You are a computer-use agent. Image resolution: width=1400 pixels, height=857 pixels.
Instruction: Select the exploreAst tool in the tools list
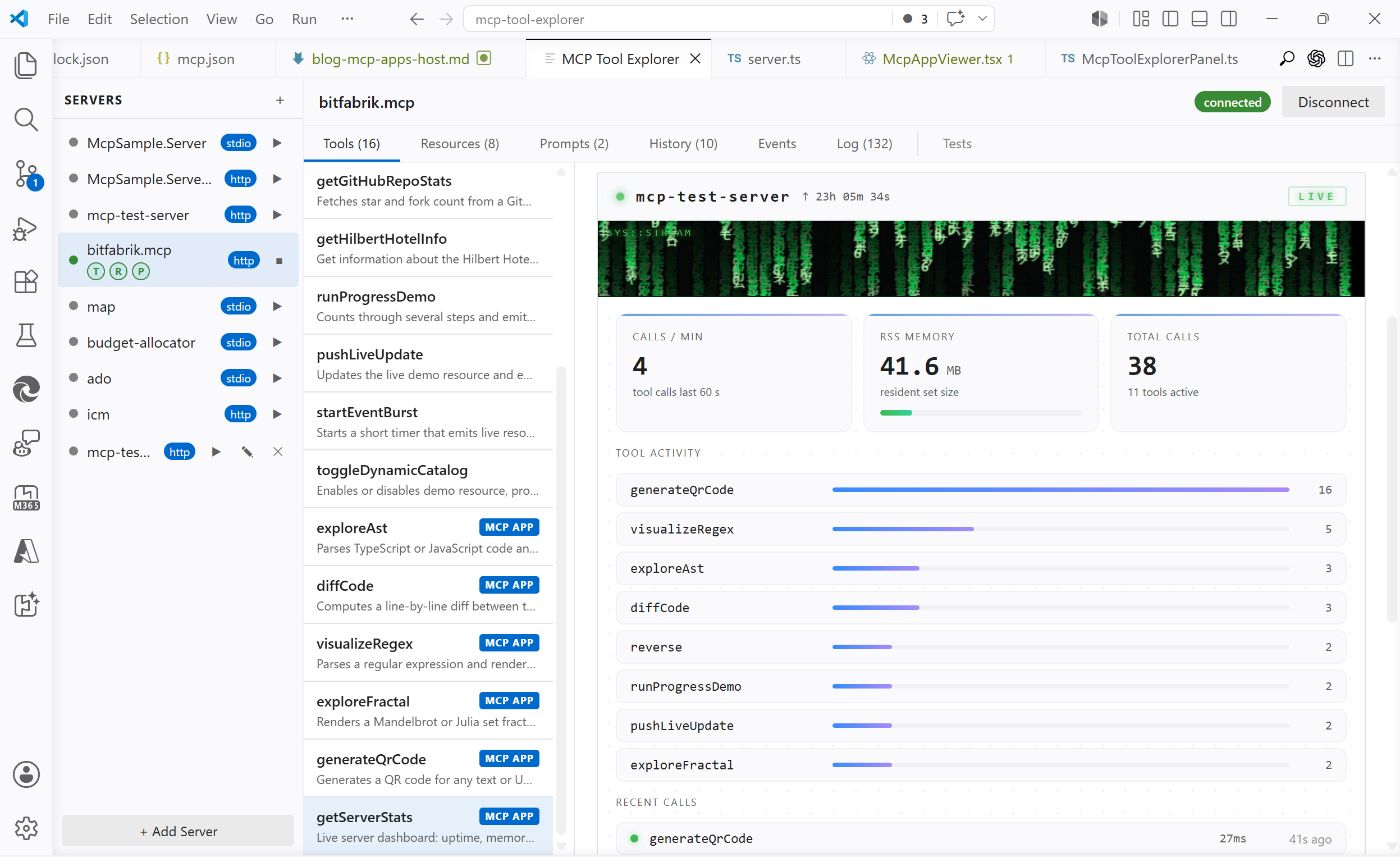tap(428, 537)
